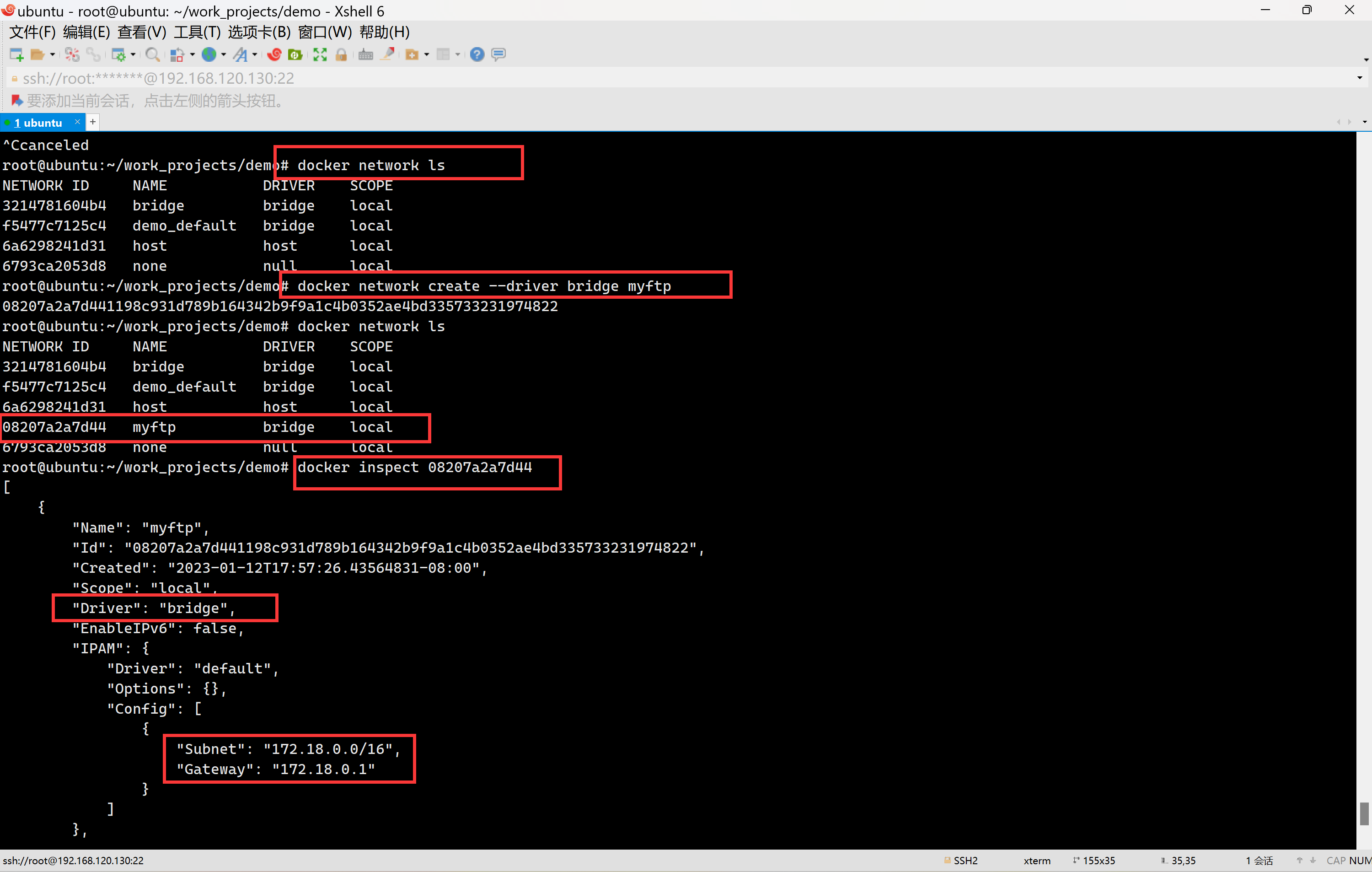Click the '"EnableIPv6": false' line

(x=158, y=628)
